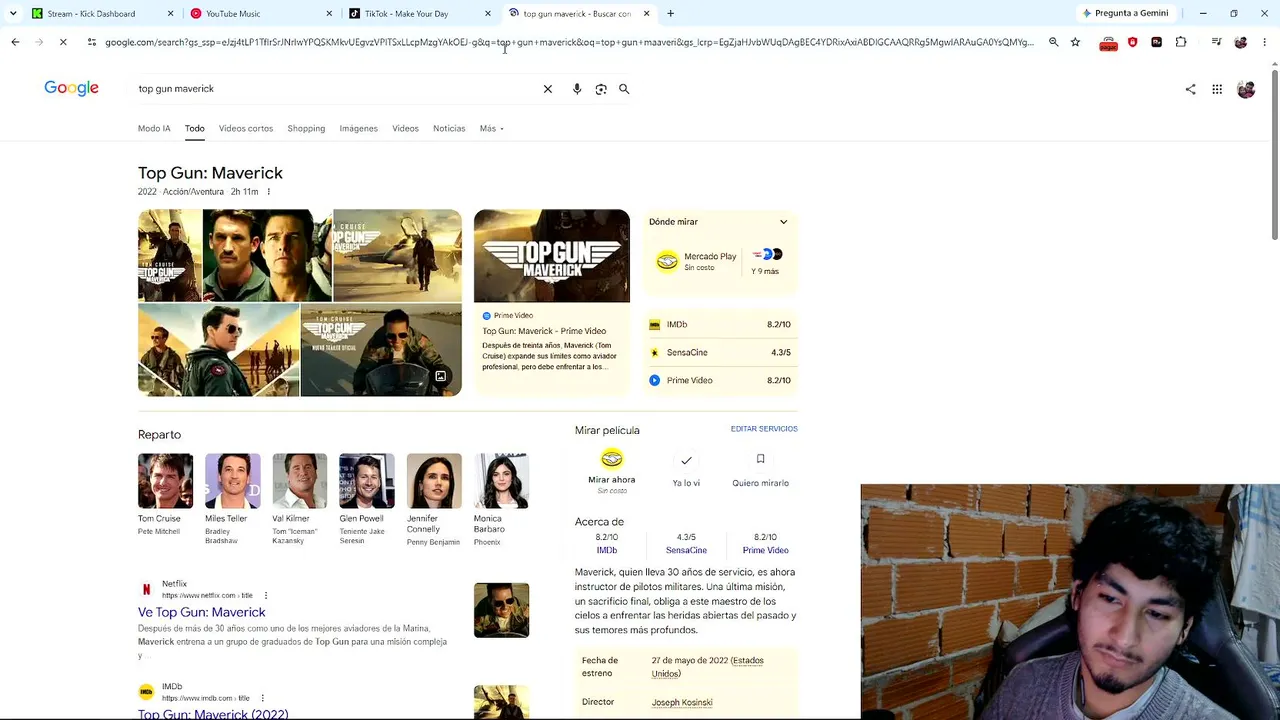Search by image with Google Lens

pyautogui.click(x=601, y=89)
